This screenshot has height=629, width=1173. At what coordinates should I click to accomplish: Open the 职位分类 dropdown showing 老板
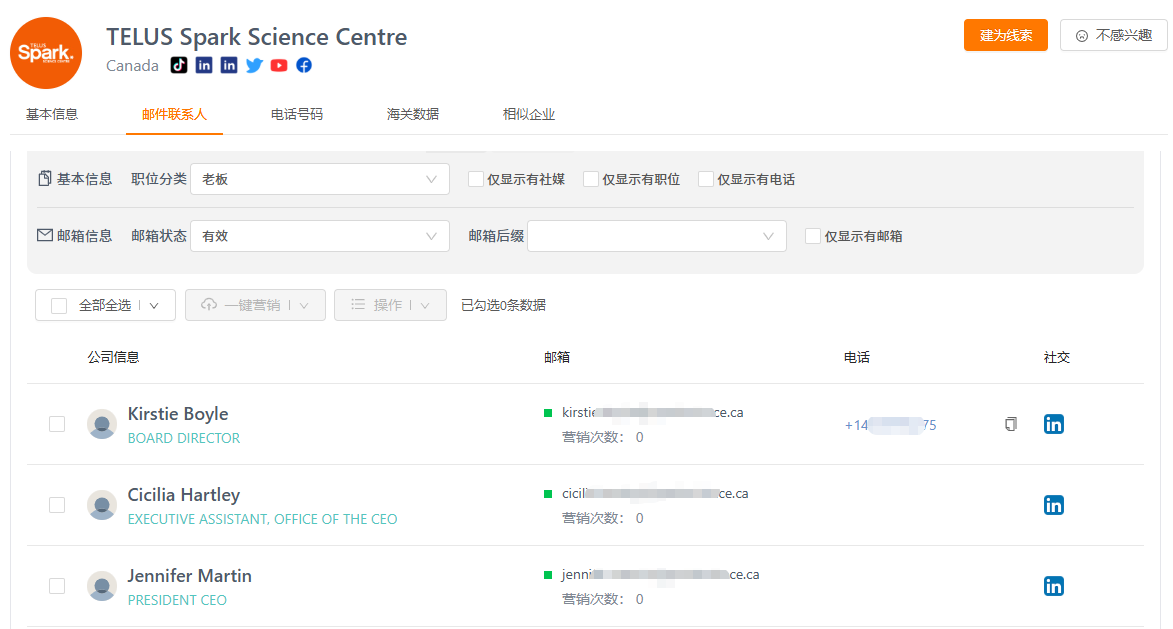pos(319,179)
